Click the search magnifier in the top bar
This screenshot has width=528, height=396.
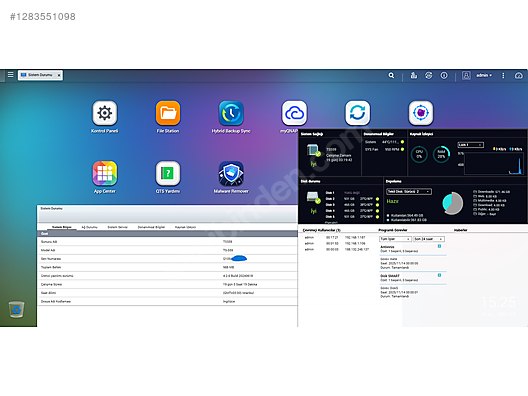click(391, 75)
